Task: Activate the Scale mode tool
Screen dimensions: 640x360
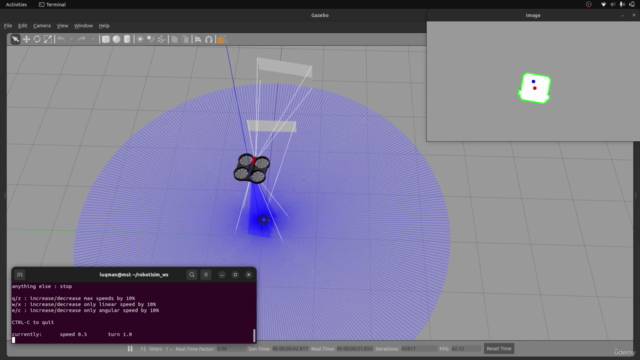Action: 48,39
